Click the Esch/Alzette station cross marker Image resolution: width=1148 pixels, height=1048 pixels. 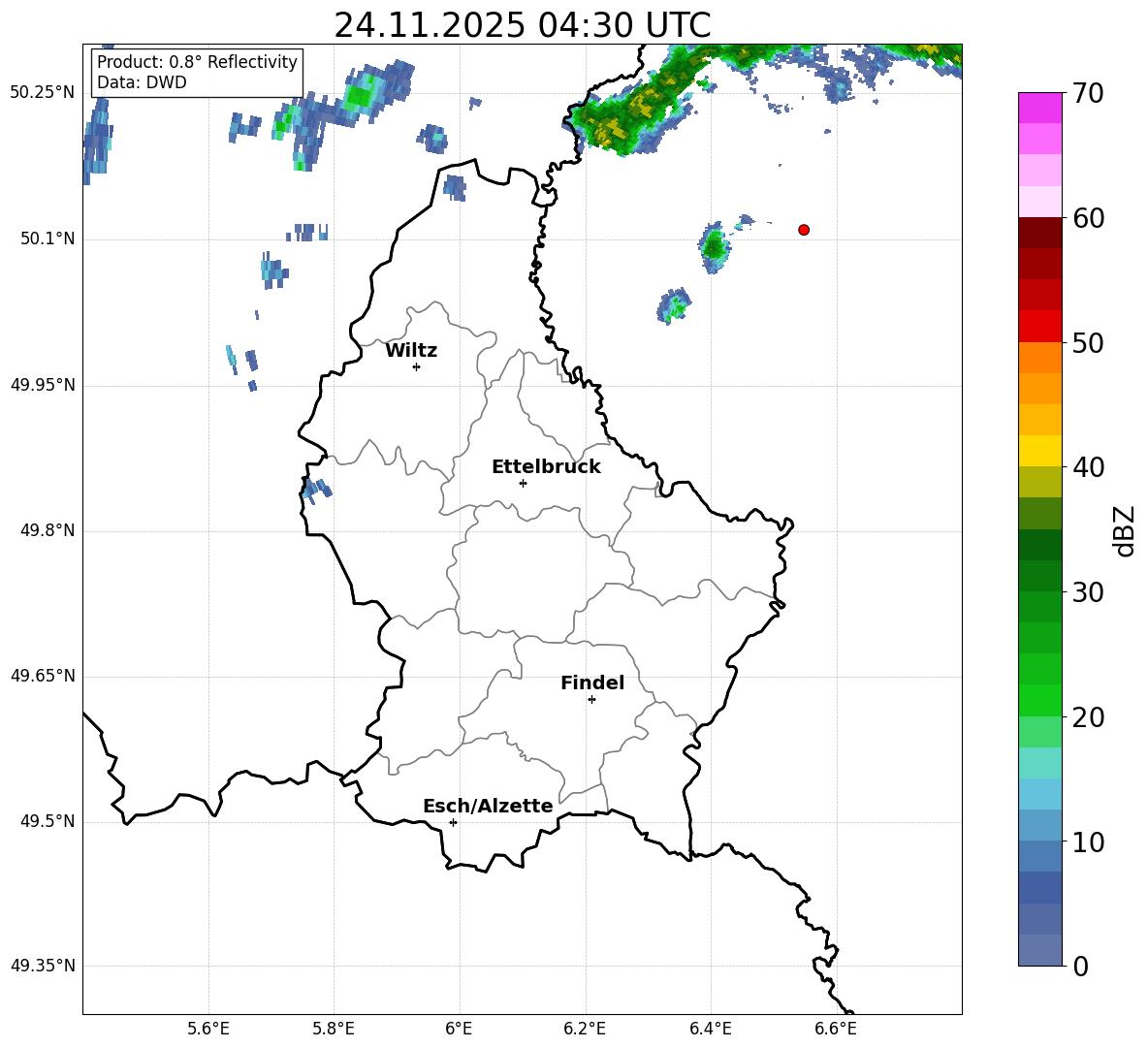pos(453,822)
